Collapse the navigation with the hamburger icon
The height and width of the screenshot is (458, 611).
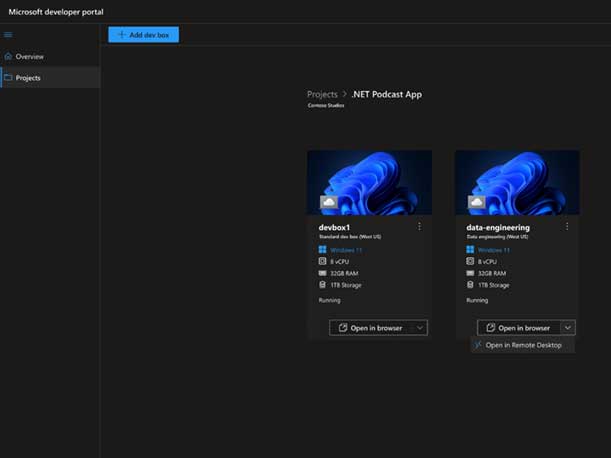click(x=9, y=35)
